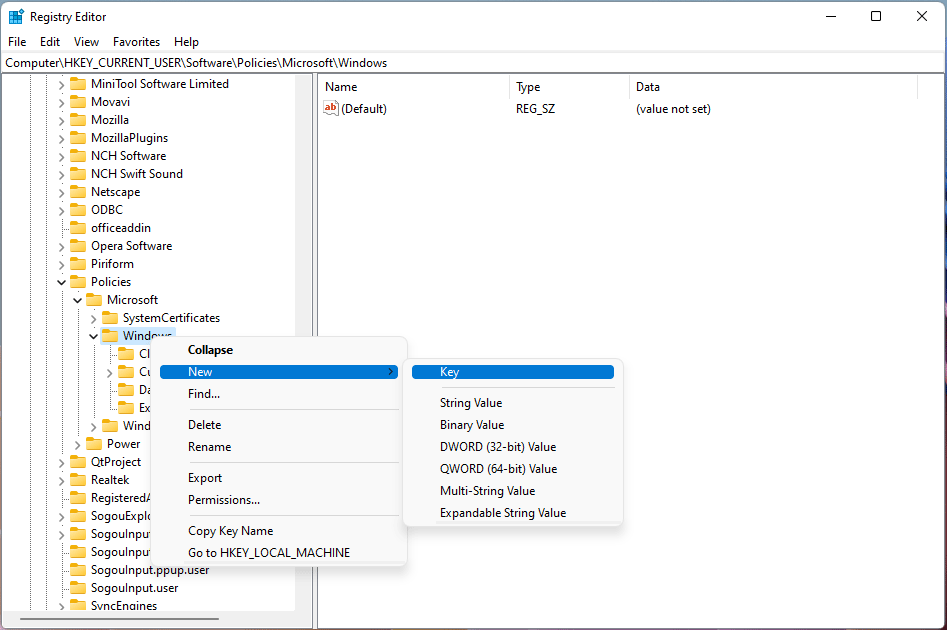This screenshot has width=947, height=630.
Task: Click the ODBC folder icon
Action: 78,210
